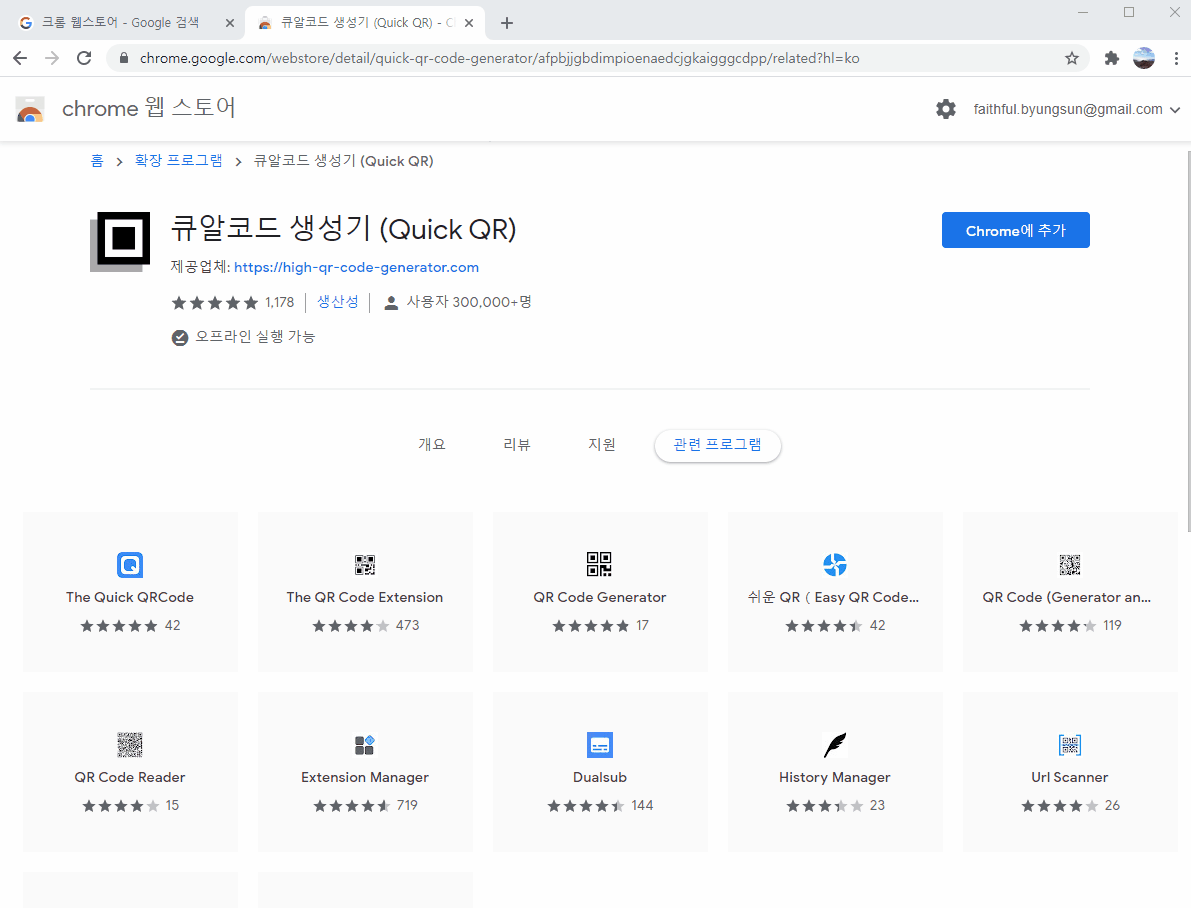
Task: Click Url Scanner title text
Action: [1069, 777]
